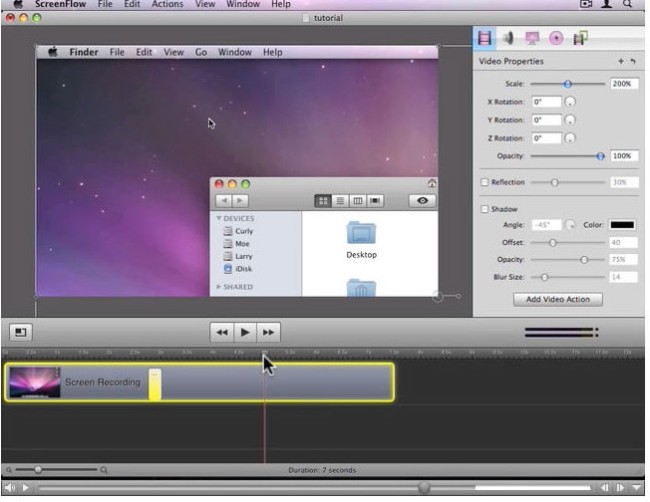Click the timeline playhead scrubber handle

pos(264,353)
